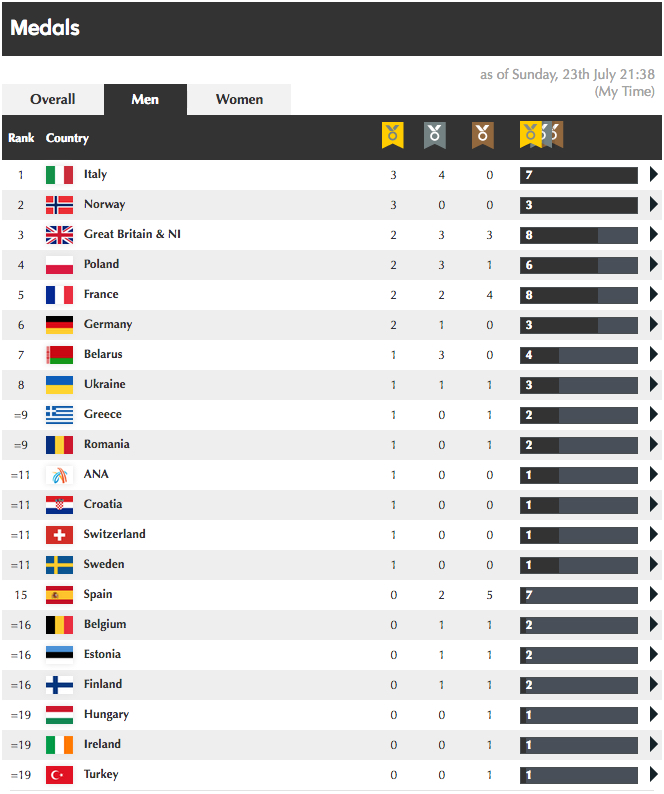This screenshot has width=664, height=794.
Task: Sort by the Rank column header
Action: [21, 138]
